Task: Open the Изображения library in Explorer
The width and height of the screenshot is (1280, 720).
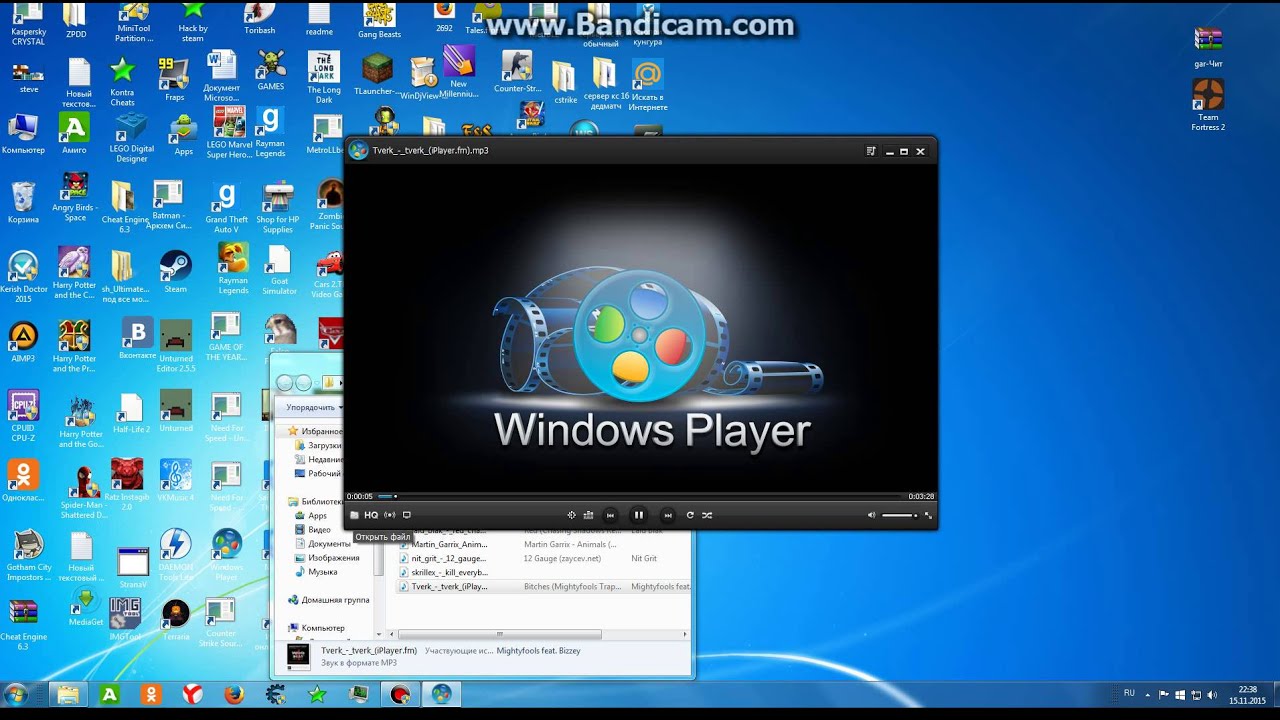Action: pyautogui.click(x=326, y=558)
